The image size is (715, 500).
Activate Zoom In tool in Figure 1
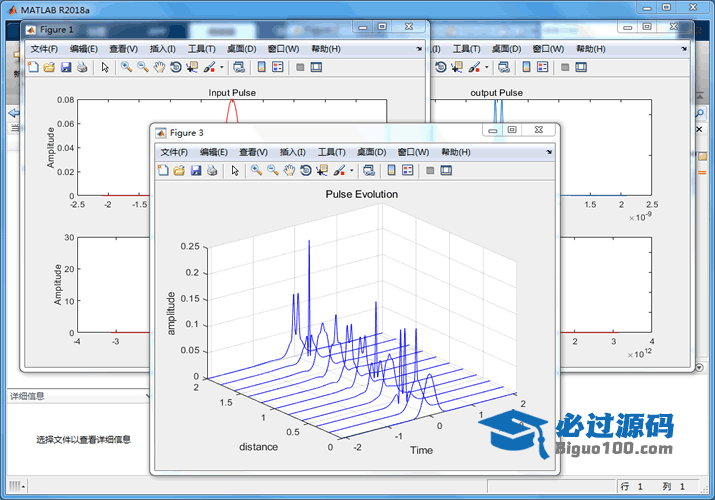pyautogui.click(x=126, y=67)
